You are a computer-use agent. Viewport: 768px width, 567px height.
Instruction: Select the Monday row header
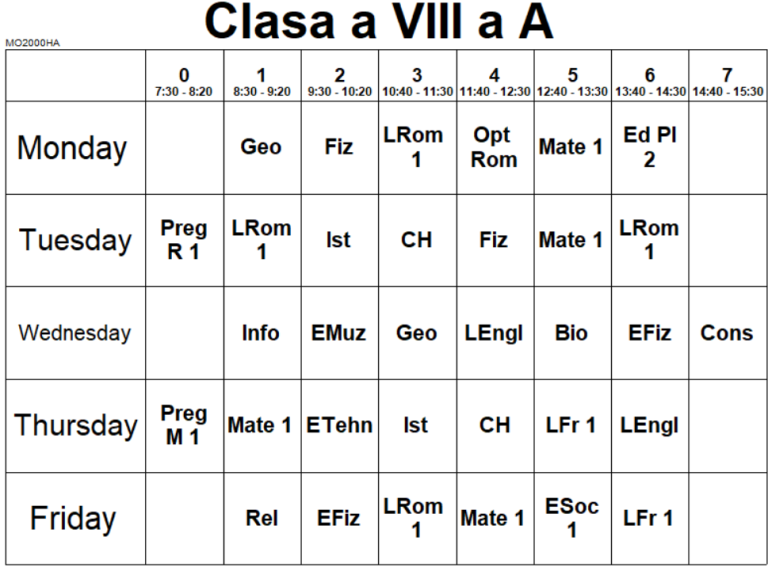(73, 148)
